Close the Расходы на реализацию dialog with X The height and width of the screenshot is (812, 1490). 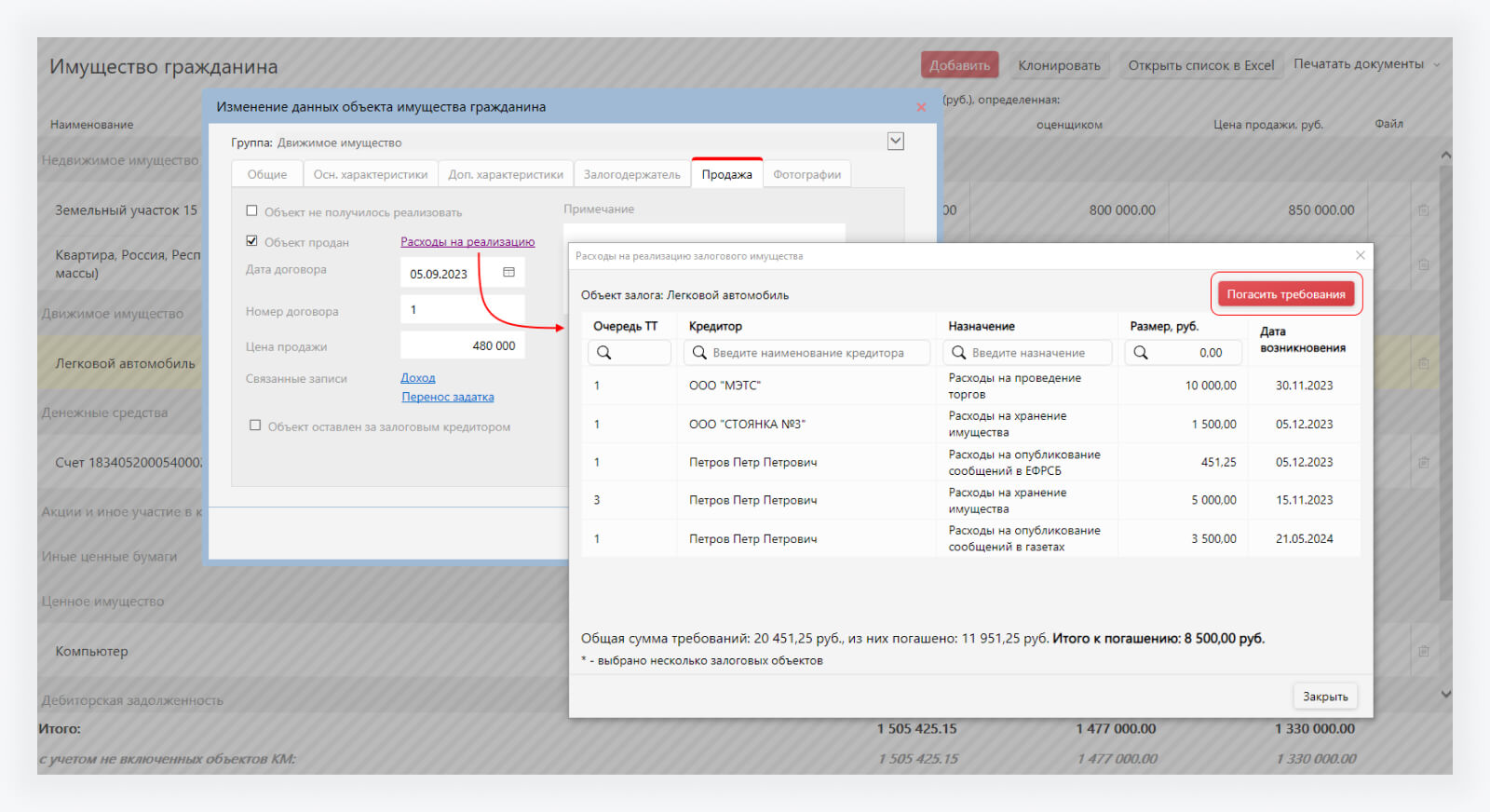point(1361,255)
